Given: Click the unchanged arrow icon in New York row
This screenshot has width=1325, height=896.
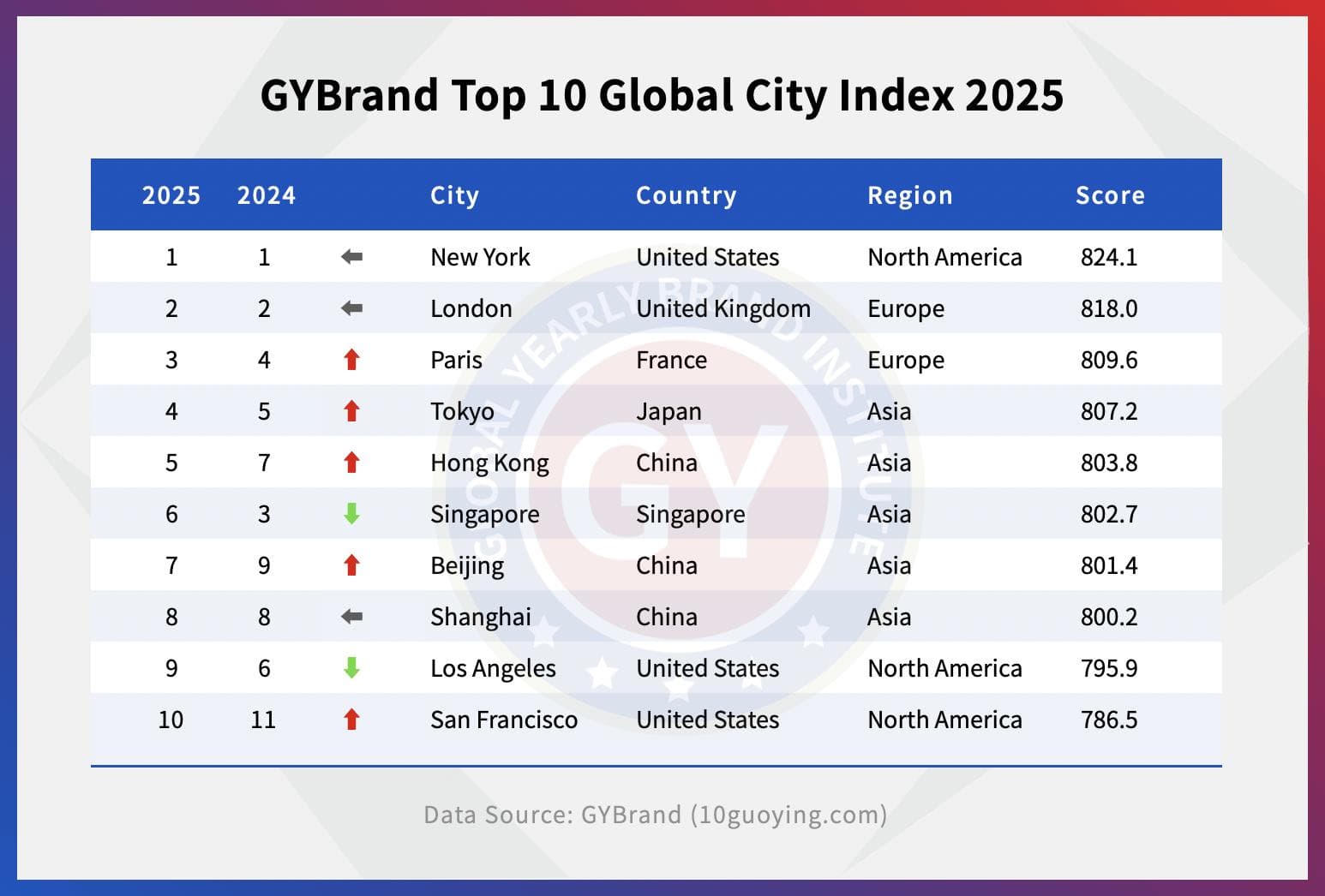Looking at the screenshot, I should pyautogui.click(x=351, y=257).
